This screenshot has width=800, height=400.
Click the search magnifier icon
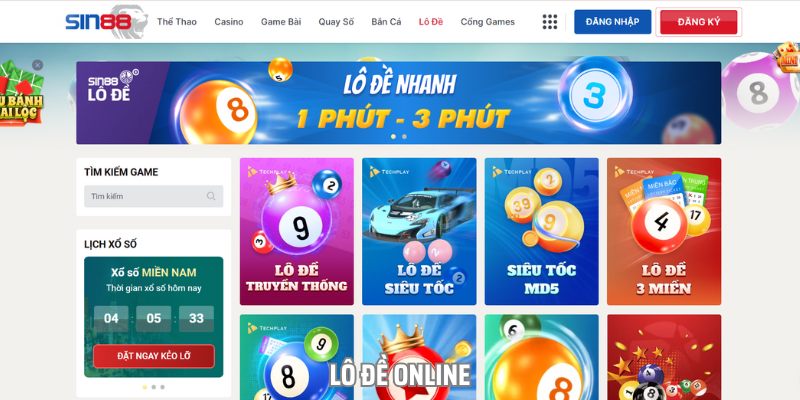pos(211,196)
